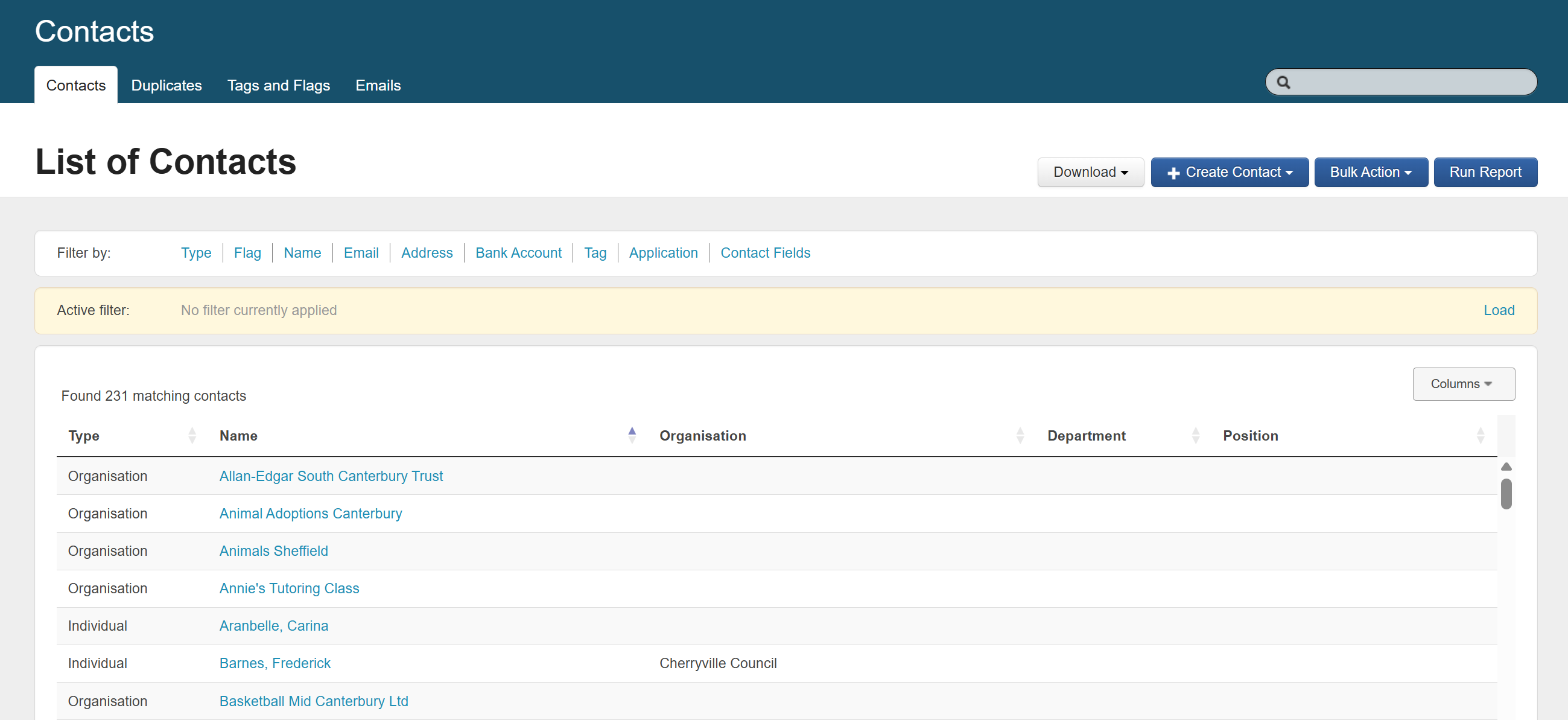Open the Create Contact dropdown
This screenshot has width=1568, height=720.
pyautogui.click(x=1230, y=173)
